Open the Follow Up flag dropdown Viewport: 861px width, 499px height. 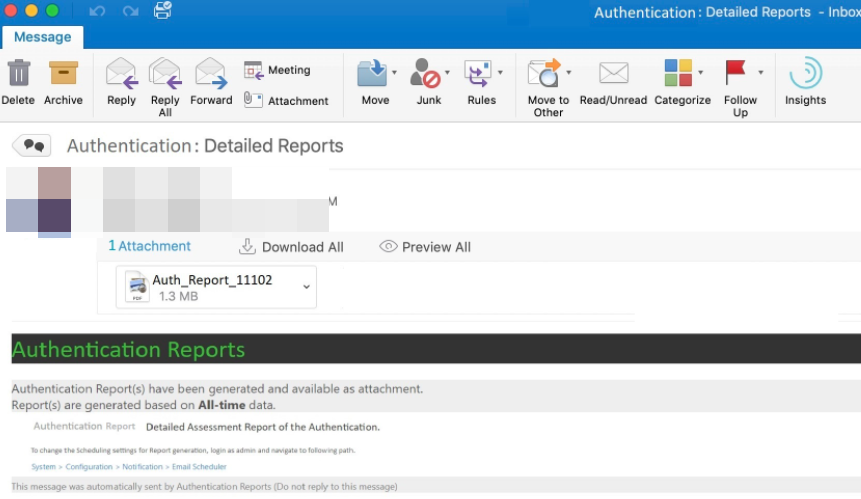pyautogui.click(x=761, y=73)
